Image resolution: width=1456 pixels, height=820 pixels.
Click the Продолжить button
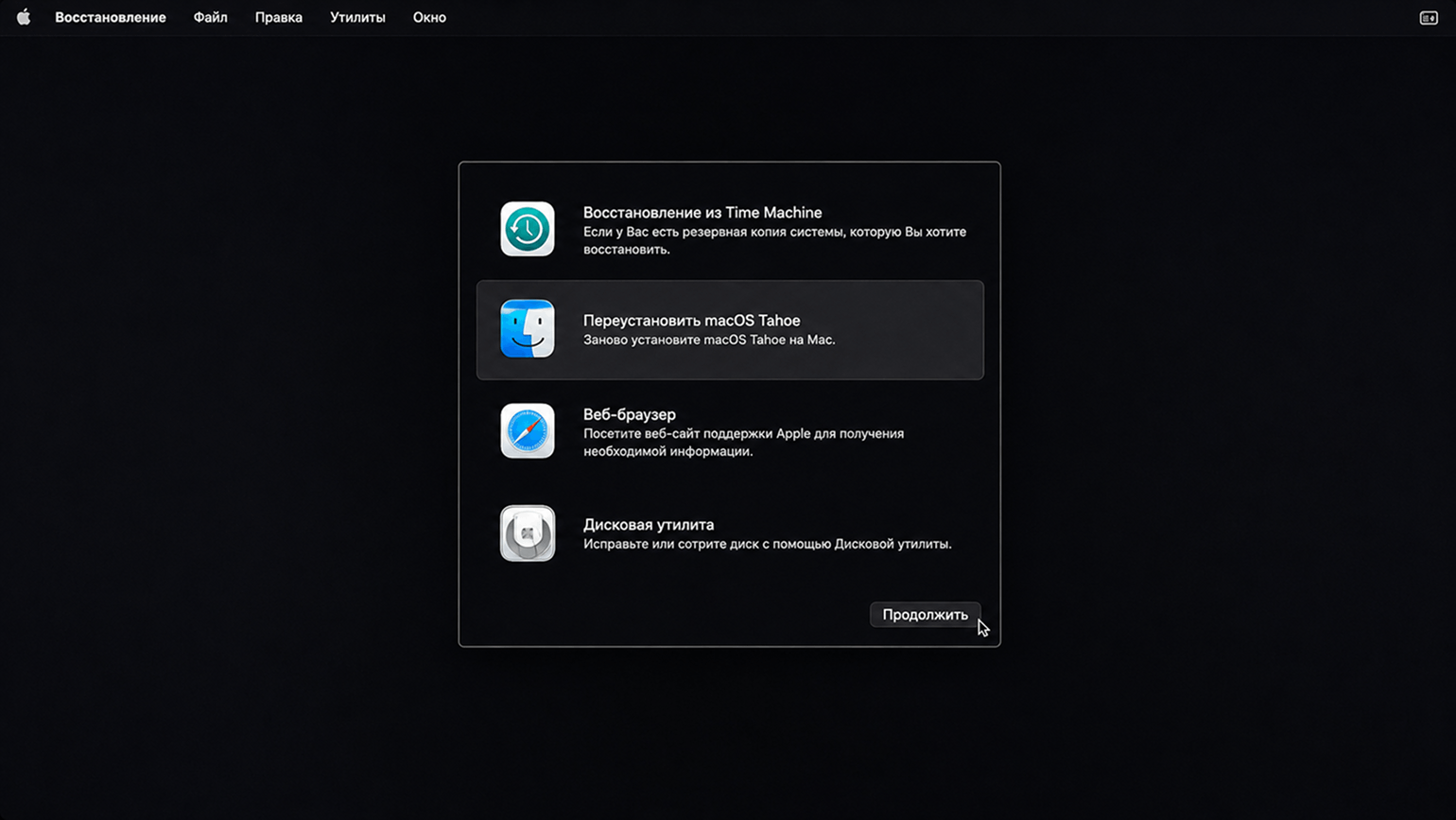(x=925, y=615)
